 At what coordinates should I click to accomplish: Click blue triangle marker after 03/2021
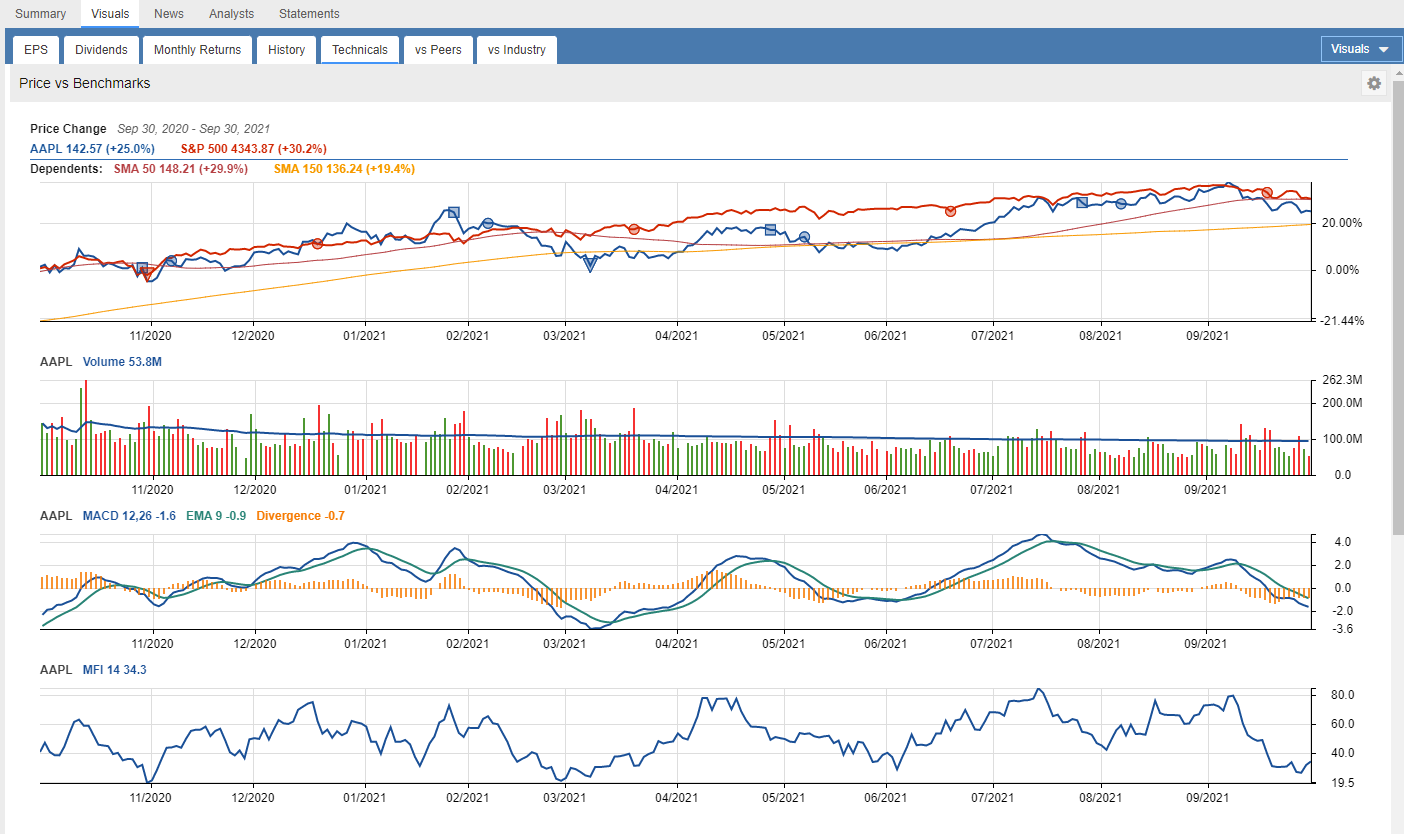pyautogui.click(x=590, y=265)
